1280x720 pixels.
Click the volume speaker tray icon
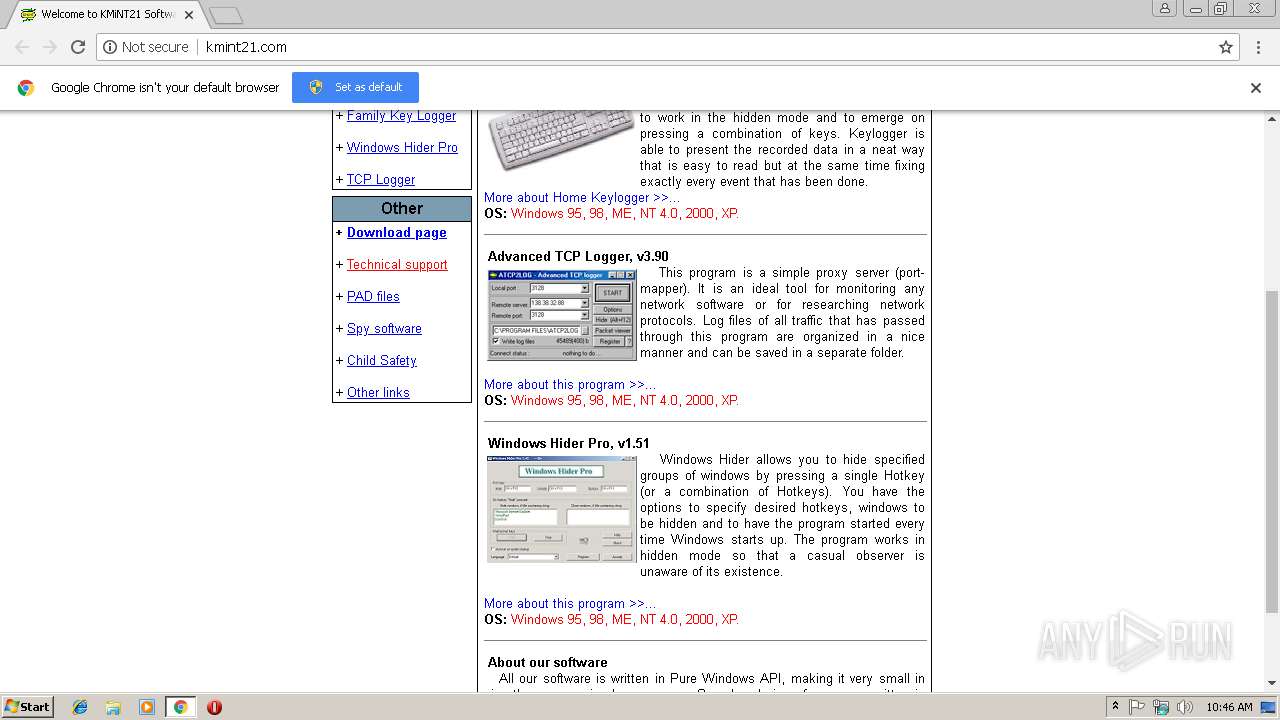[1184, 707]
